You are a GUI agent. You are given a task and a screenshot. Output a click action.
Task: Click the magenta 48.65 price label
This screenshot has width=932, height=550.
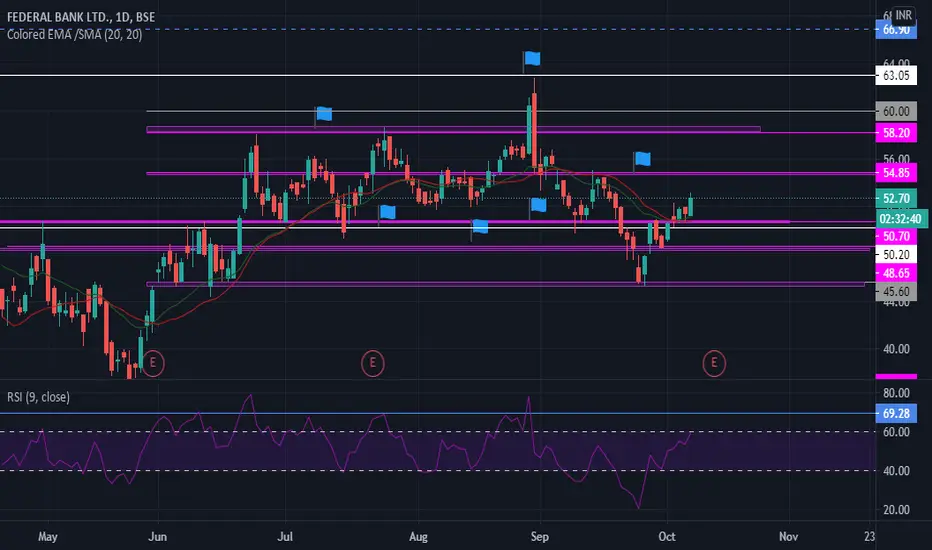click(896, 274)
